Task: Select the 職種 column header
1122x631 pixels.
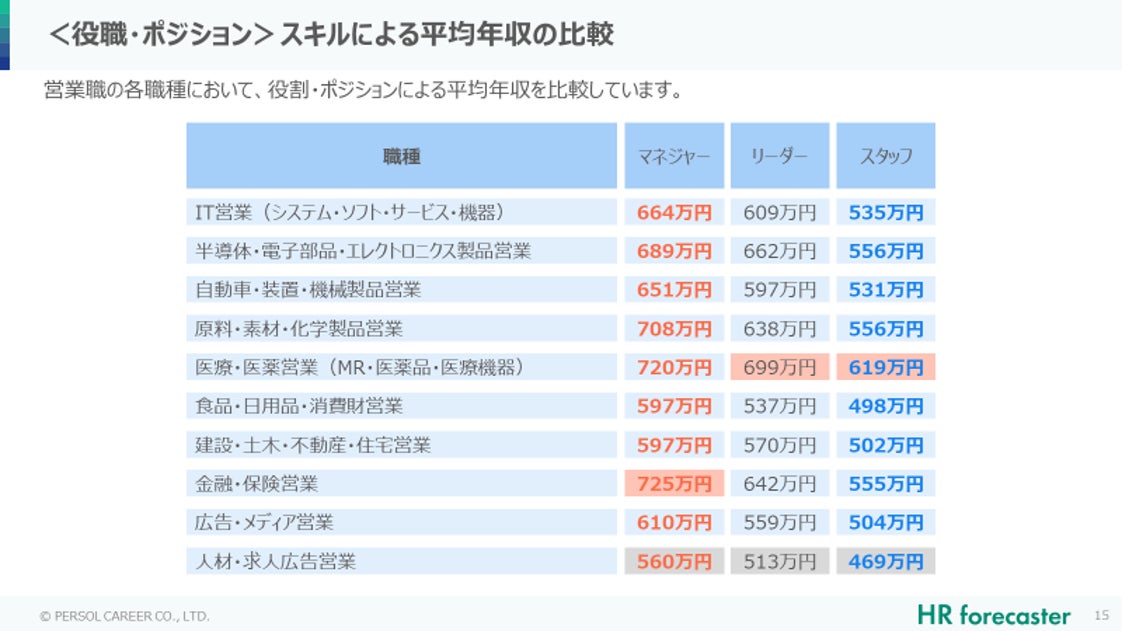Action: click(401, 156)
